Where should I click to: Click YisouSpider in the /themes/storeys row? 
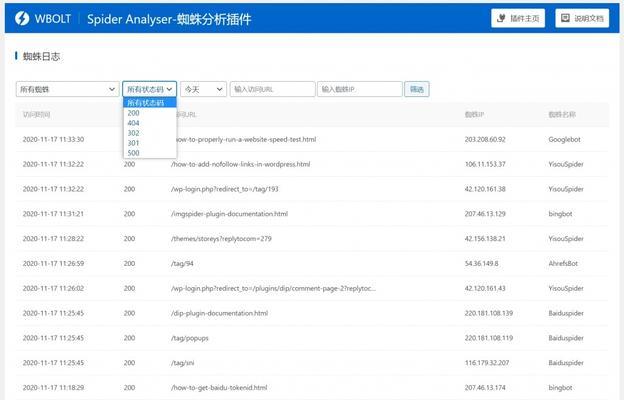pyautogui.click(x=566, y=239)
